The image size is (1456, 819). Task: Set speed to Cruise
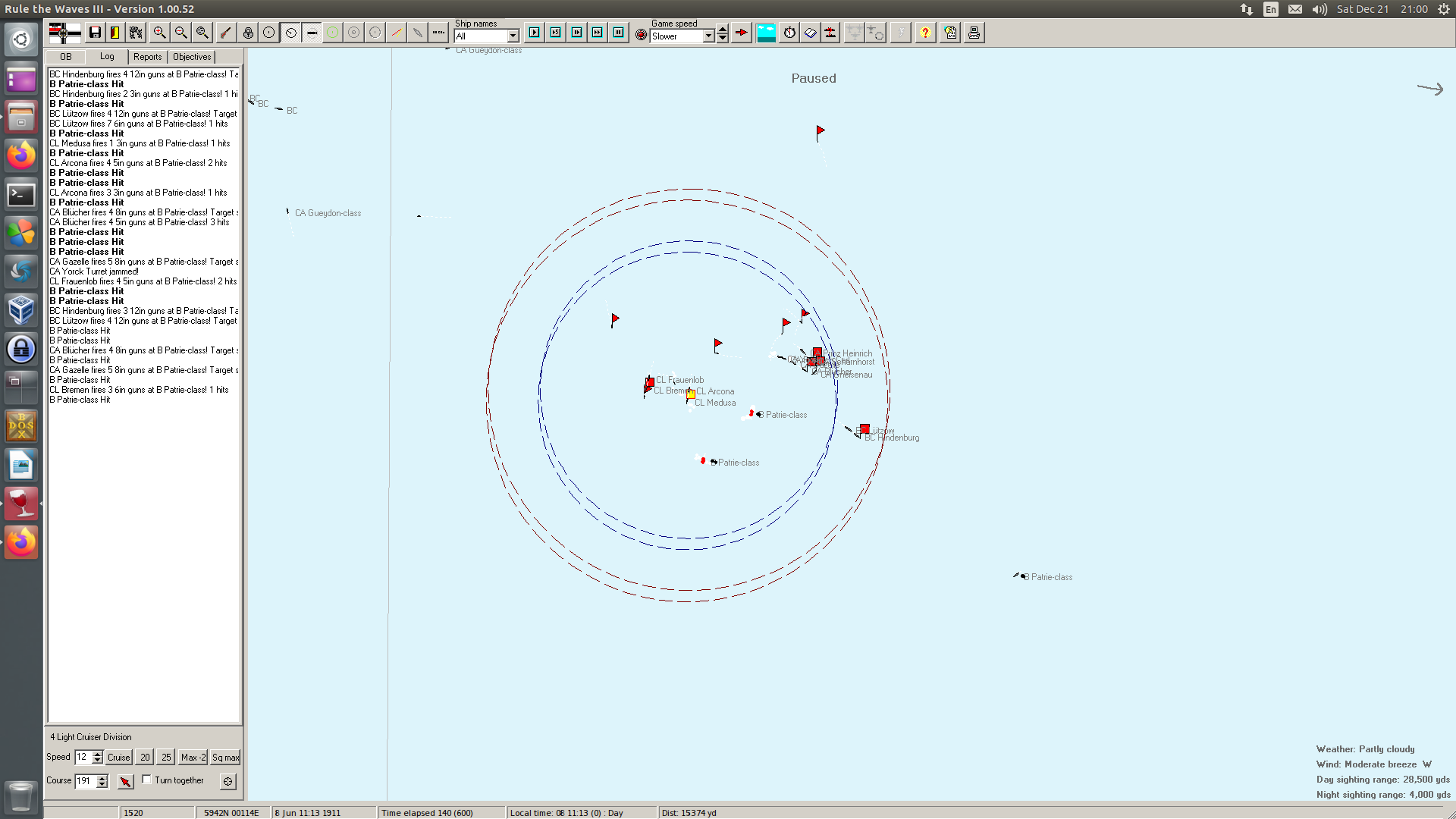(119, 757)
